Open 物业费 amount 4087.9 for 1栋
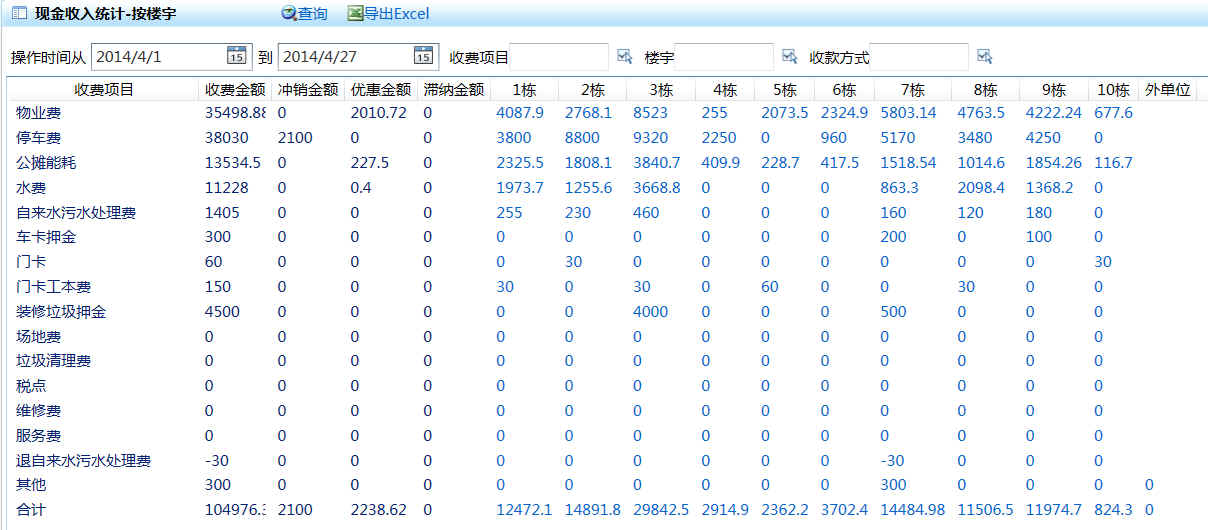The width and height of the screenshot is (1208, 530). point(520,113)
